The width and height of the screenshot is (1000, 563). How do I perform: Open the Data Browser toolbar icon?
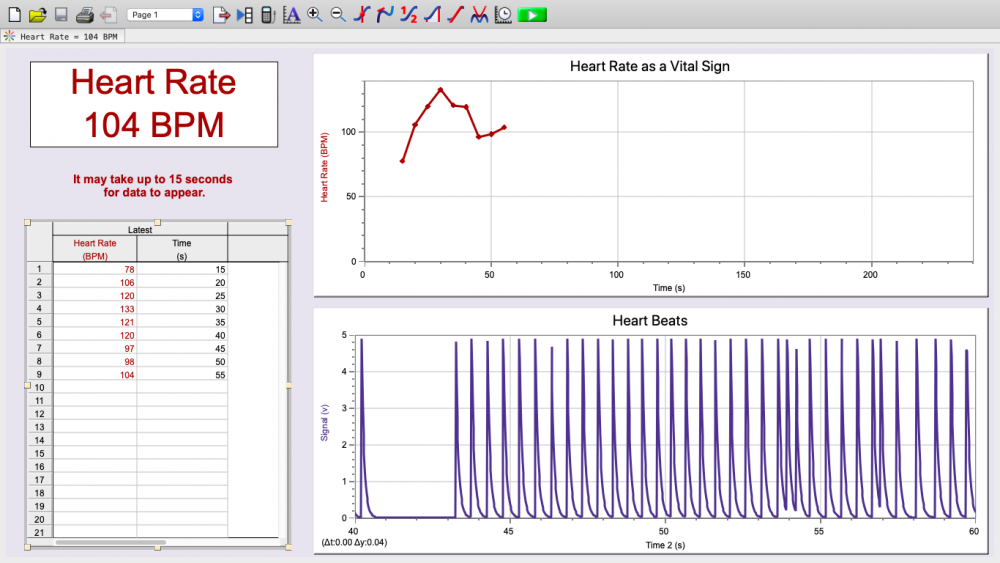pyautogui.click(x=245, y=15)
